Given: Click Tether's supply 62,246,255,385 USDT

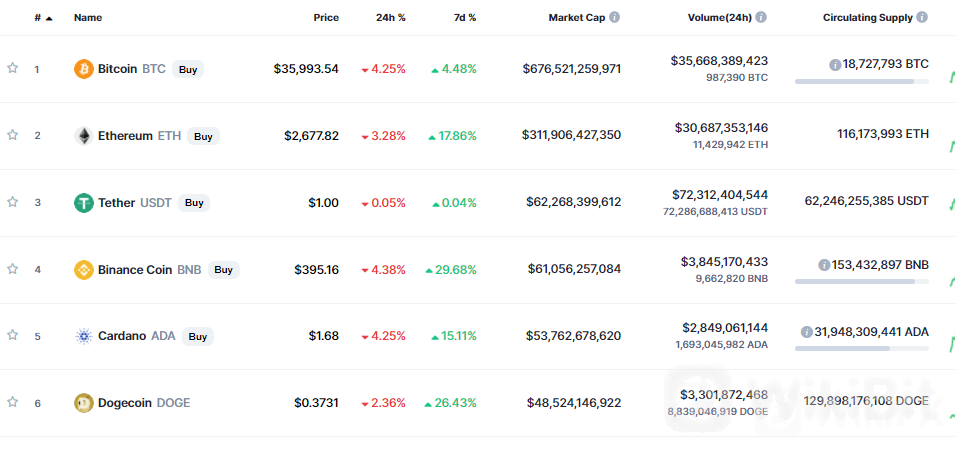Looking at the screenshot, I should pyautogui.click(x=867, y=201).
